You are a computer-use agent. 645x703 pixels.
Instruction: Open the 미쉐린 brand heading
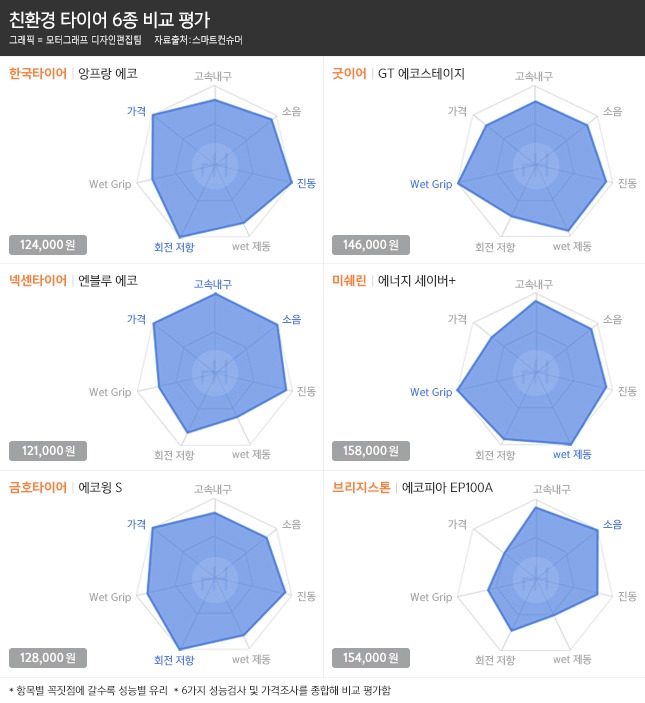point(349,280)
